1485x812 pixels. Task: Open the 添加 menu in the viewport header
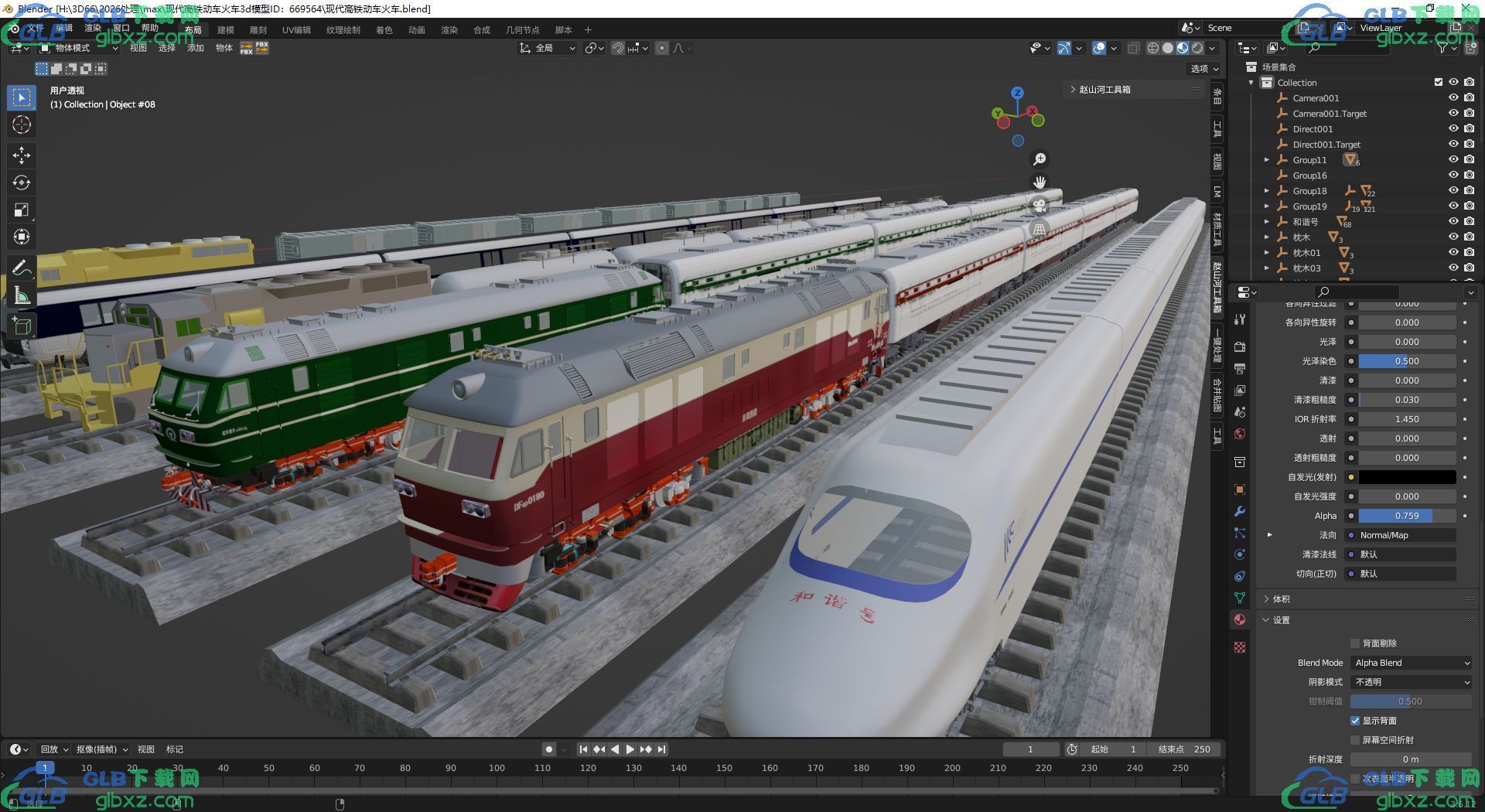(196, 48)
